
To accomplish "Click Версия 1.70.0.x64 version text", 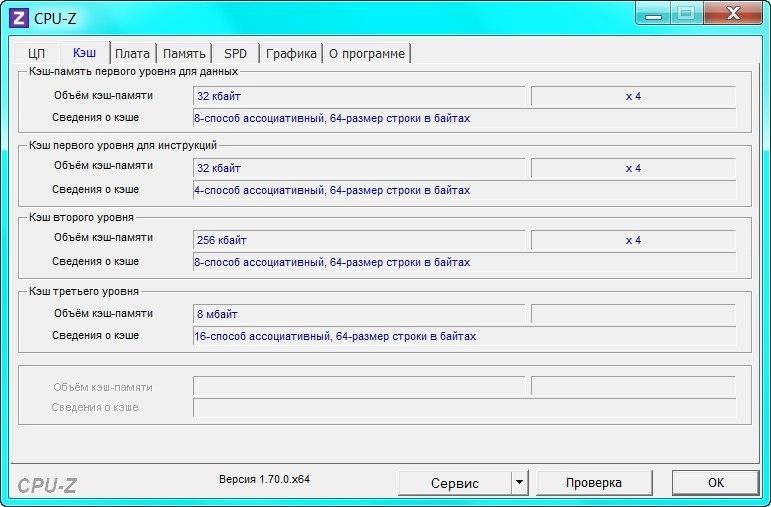I will (265, 479).
